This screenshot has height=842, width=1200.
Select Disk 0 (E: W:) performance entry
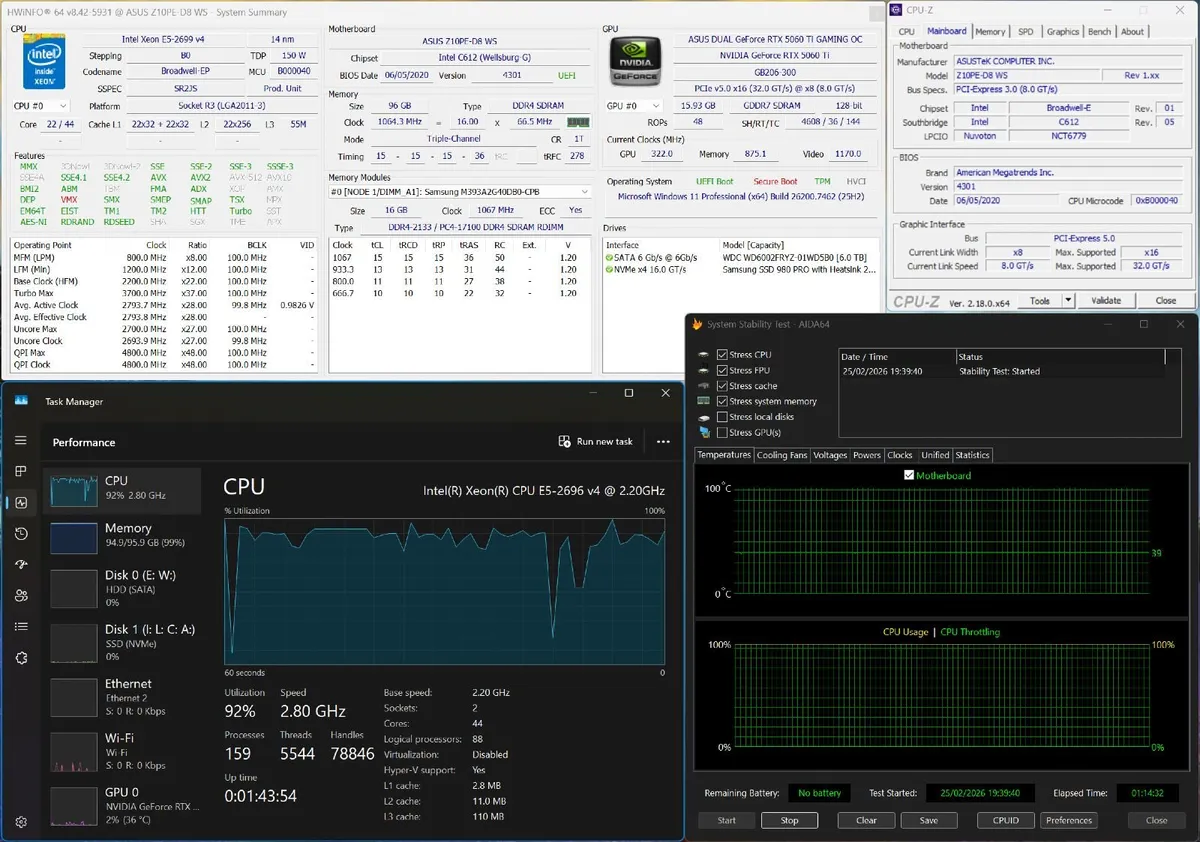(121, 588)
